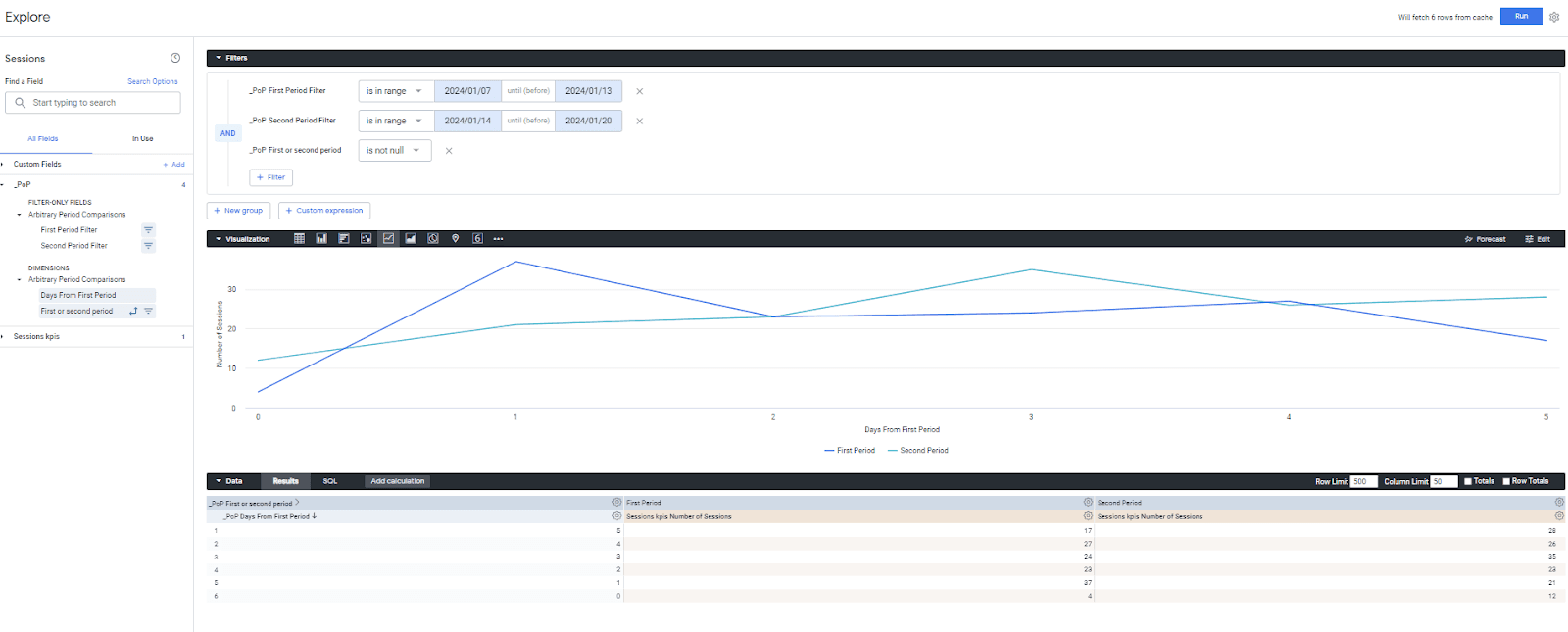Select the Map visualization icon
1568x632 pixels.
(455, 238)
